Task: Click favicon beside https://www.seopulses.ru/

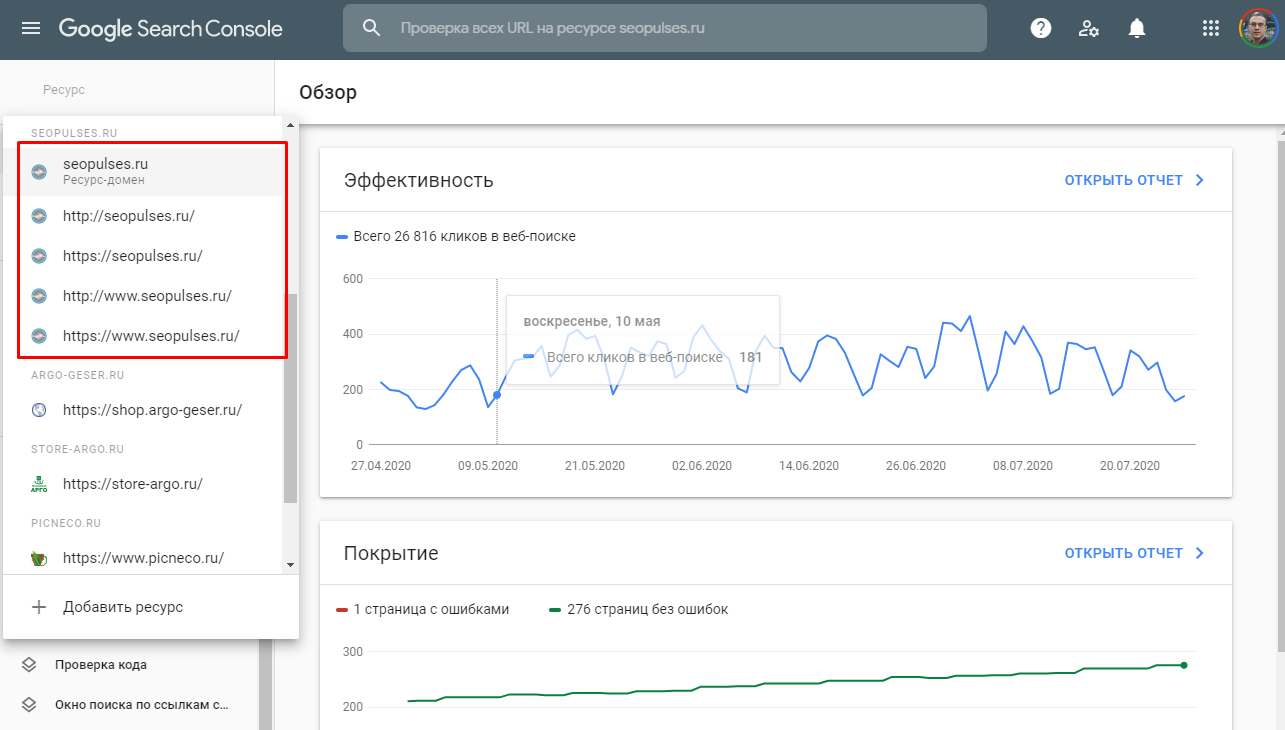Action: (39, 336)
